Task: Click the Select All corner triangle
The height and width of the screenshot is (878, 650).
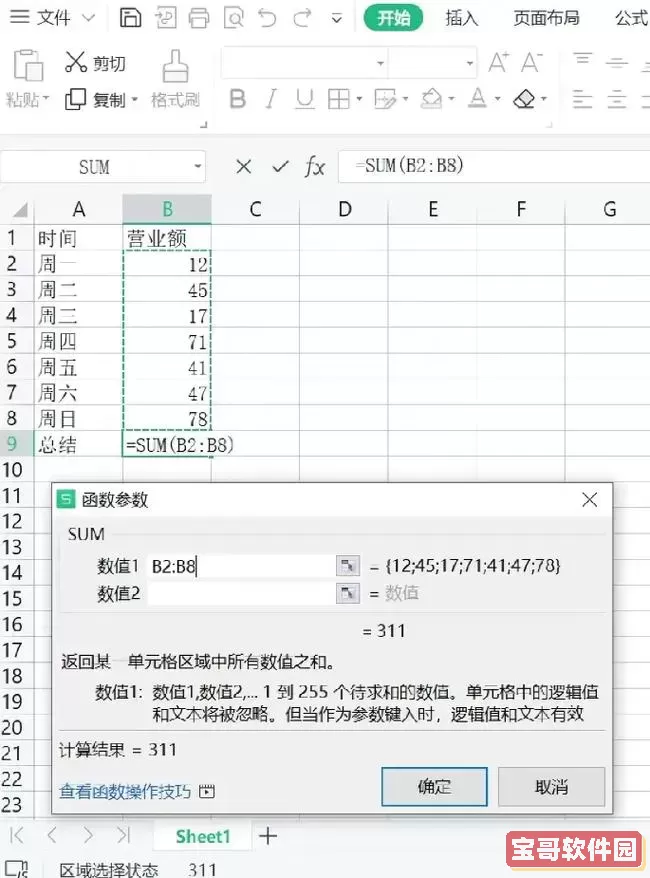Action: (20, 210)
